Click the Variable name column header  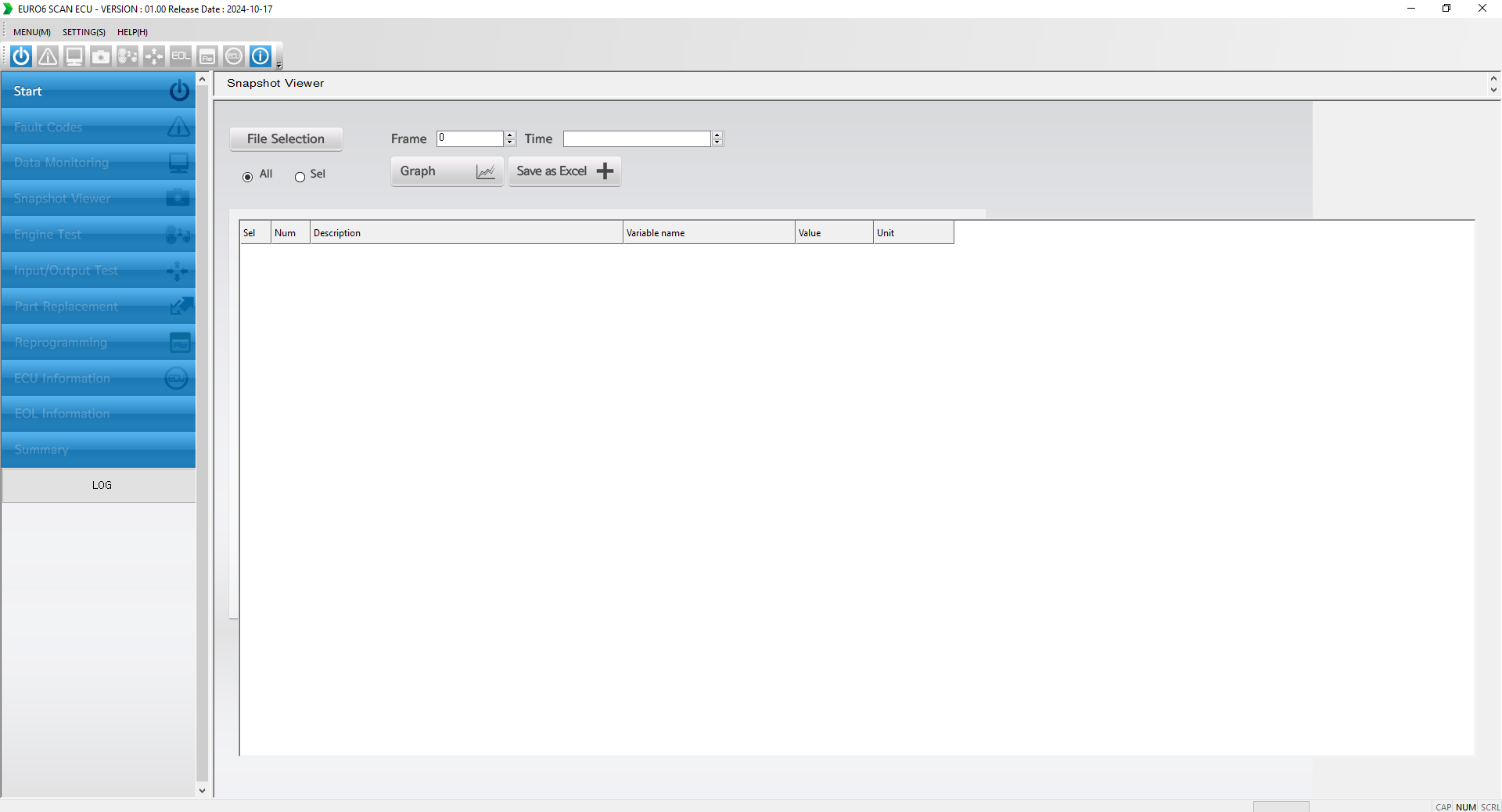pyautogui.click(x=710, y=232)
